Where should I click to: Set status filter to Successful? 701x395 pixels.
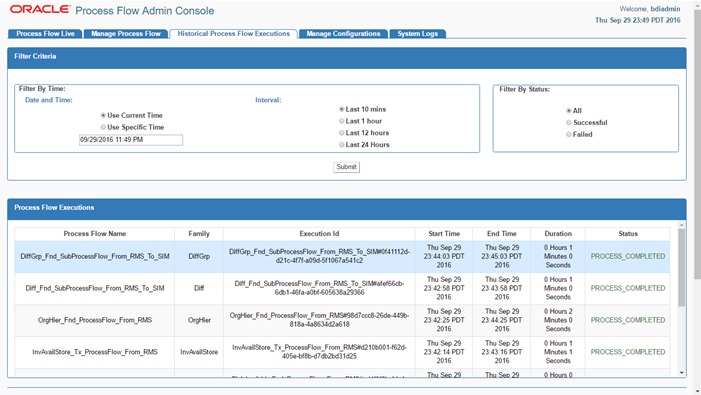click(x=569, y=122)
